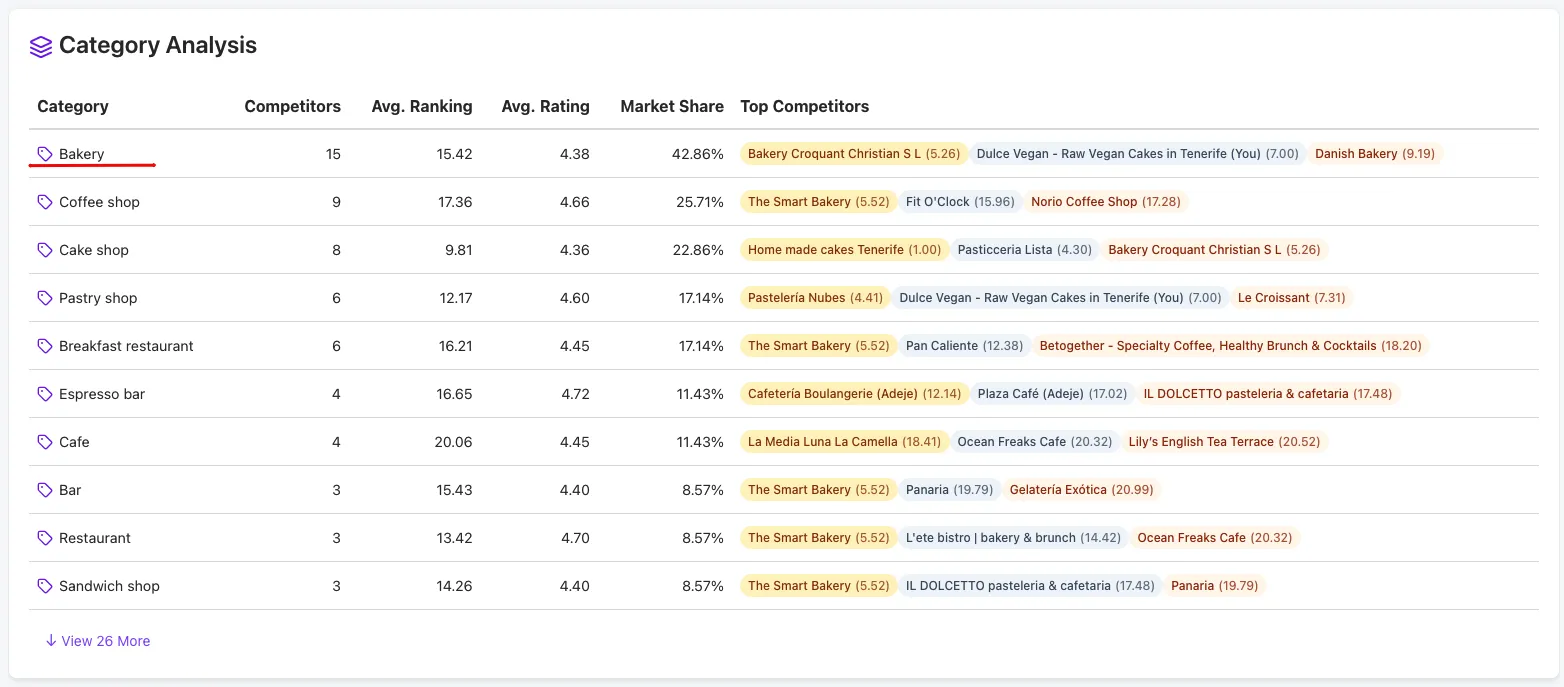Click the tag icon next to Sandwich shop
Viewport: 1564px width, 687px height.
45,586
